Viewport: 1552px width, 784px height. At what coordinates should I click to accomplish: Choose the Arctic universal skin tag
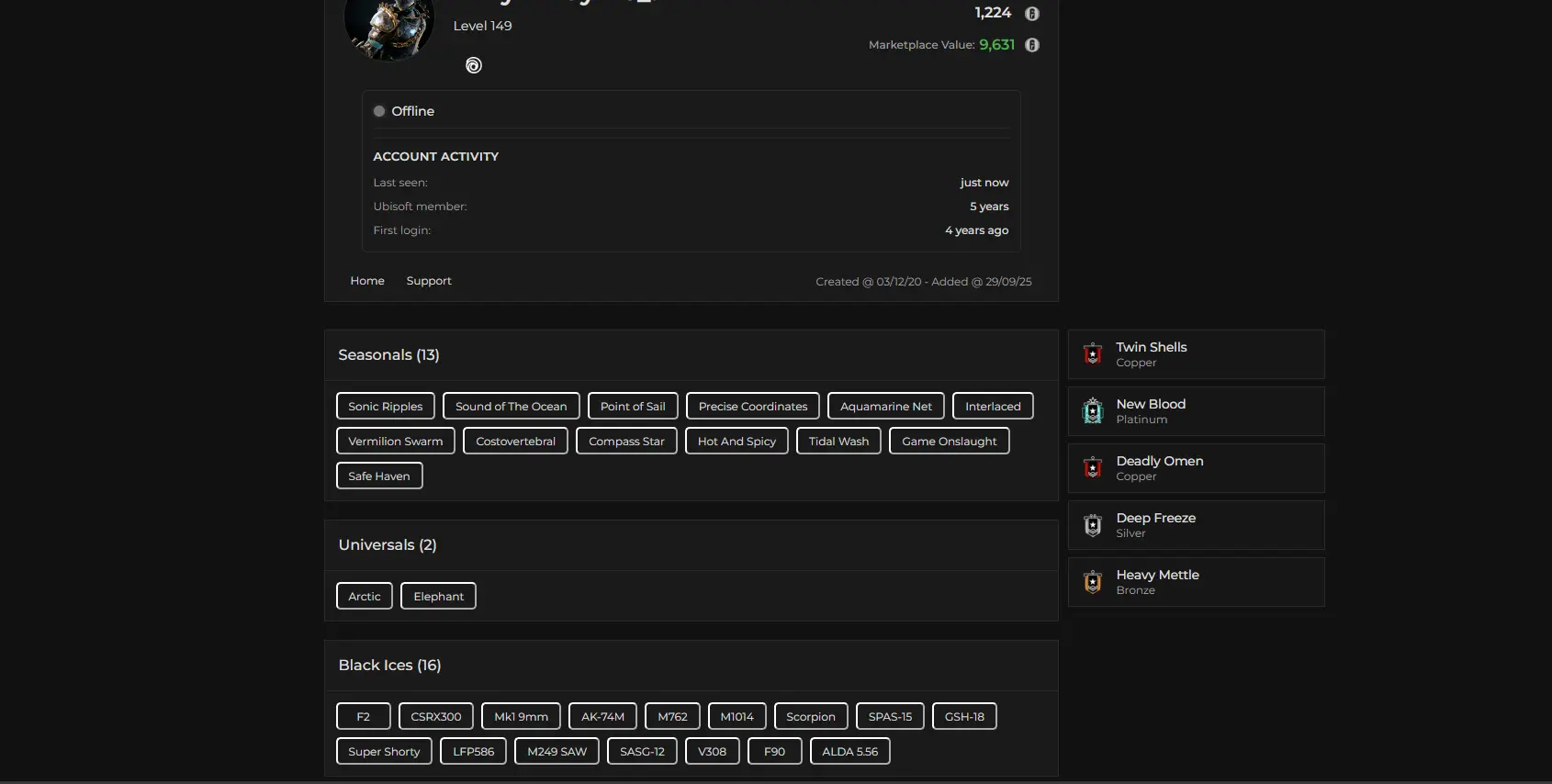click(364, 597)
